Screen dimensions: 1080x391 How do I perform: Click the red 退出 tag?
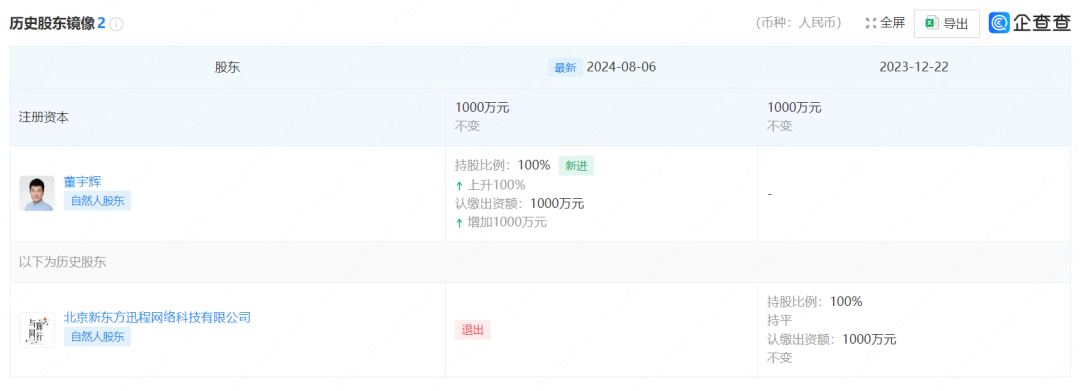pyautogui.click(x=472, y=330)
